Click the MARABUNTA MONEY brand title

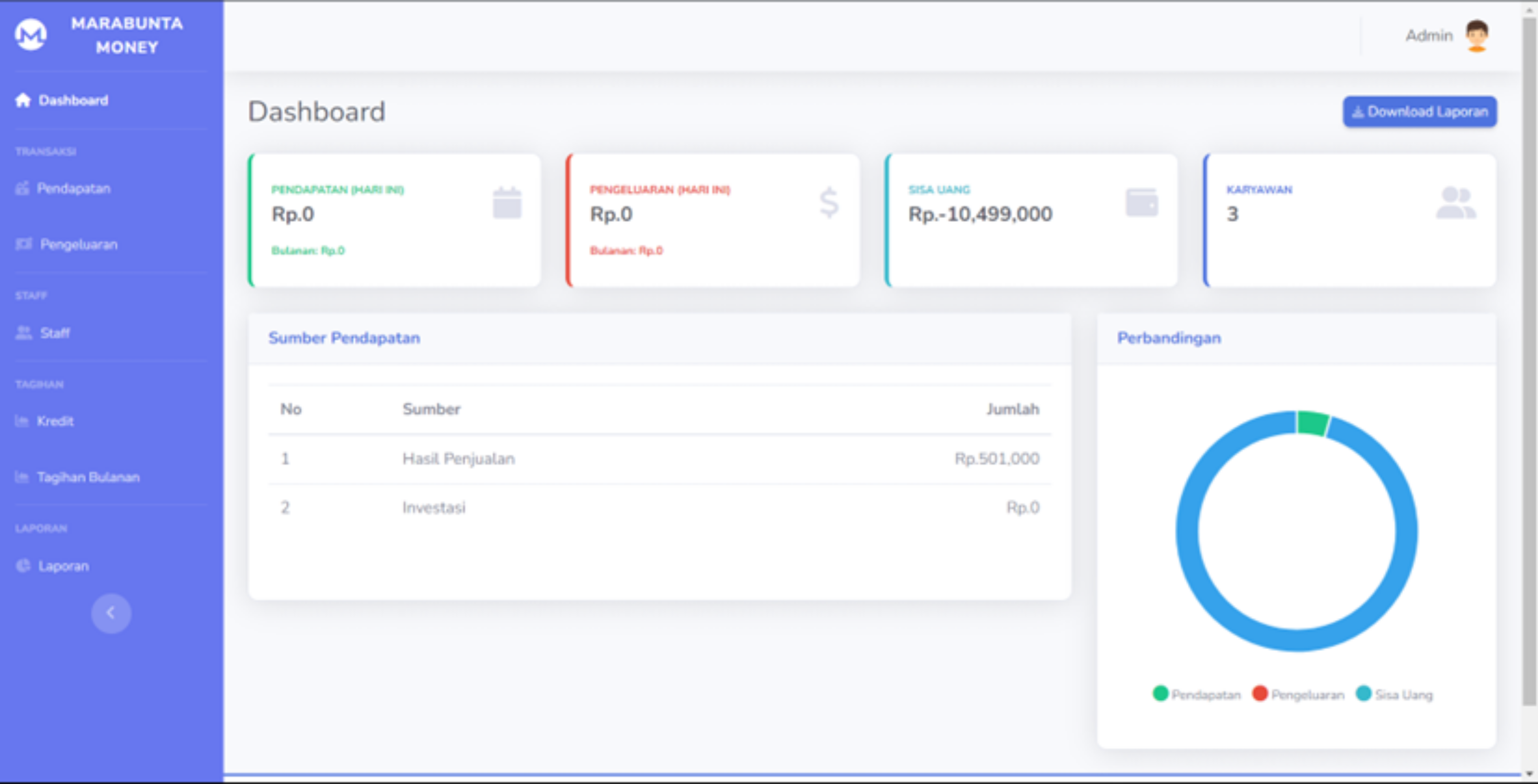127,35
